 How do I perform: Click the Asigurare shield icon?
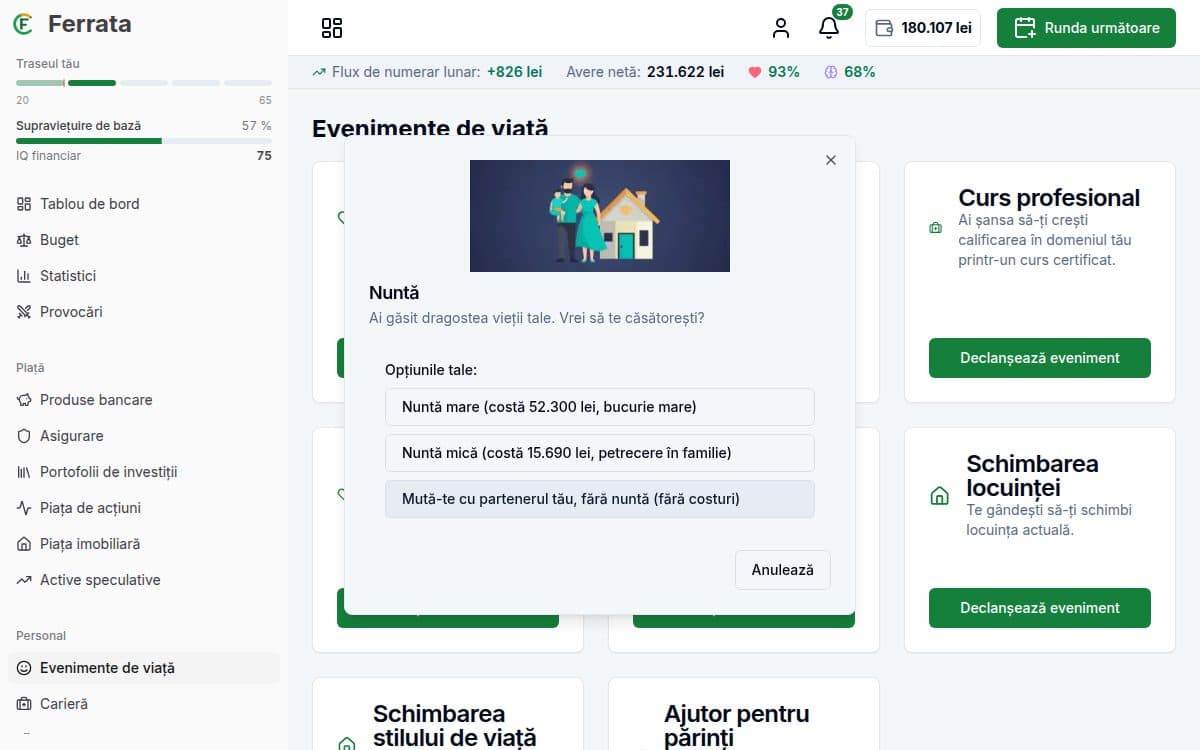tap(24, 436)
